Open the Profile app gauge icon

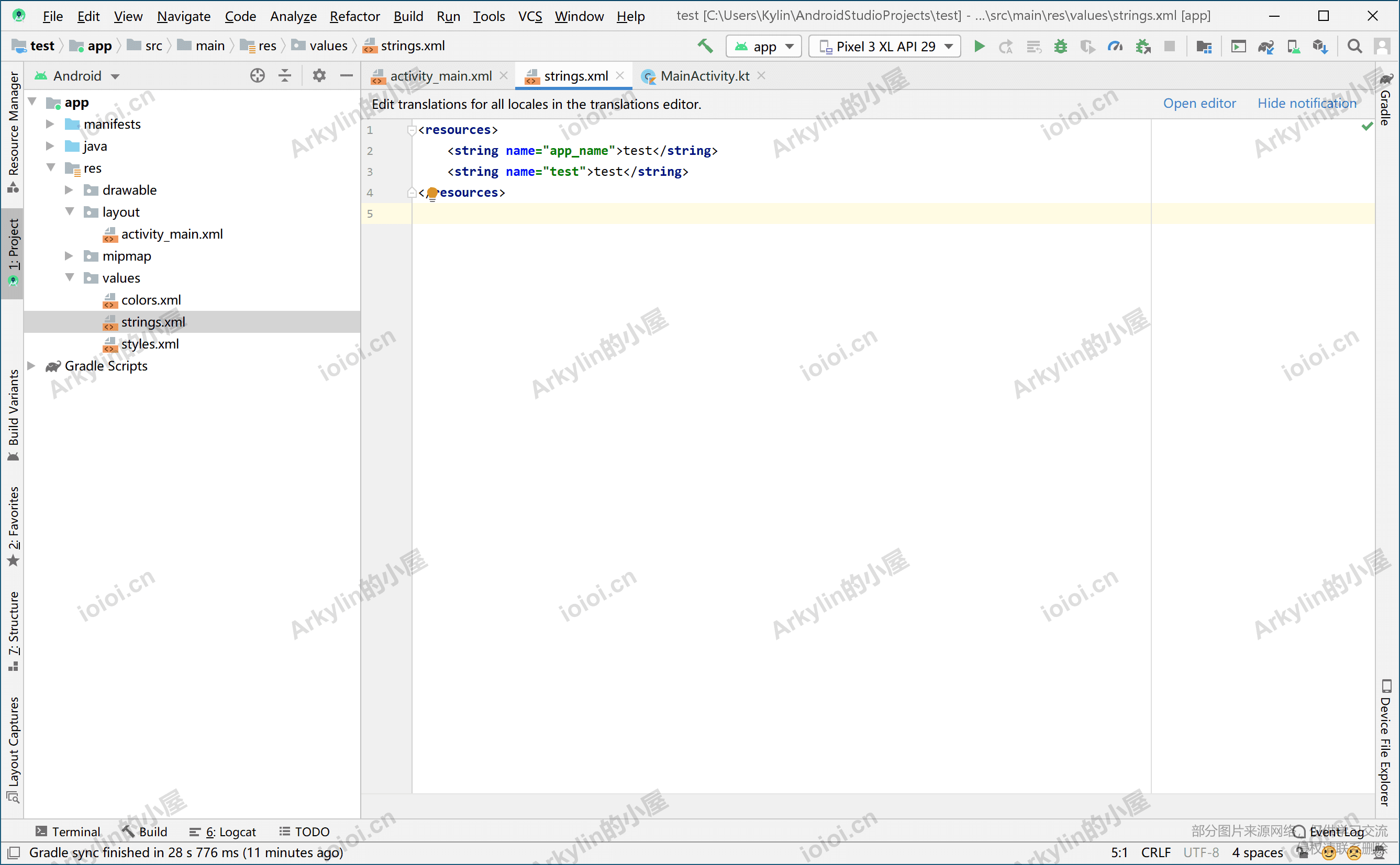1115,46
